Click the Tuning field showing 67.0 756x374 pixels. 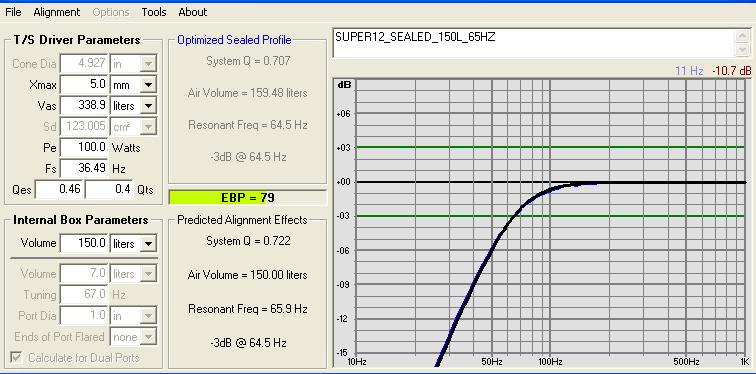coord(84,294)
